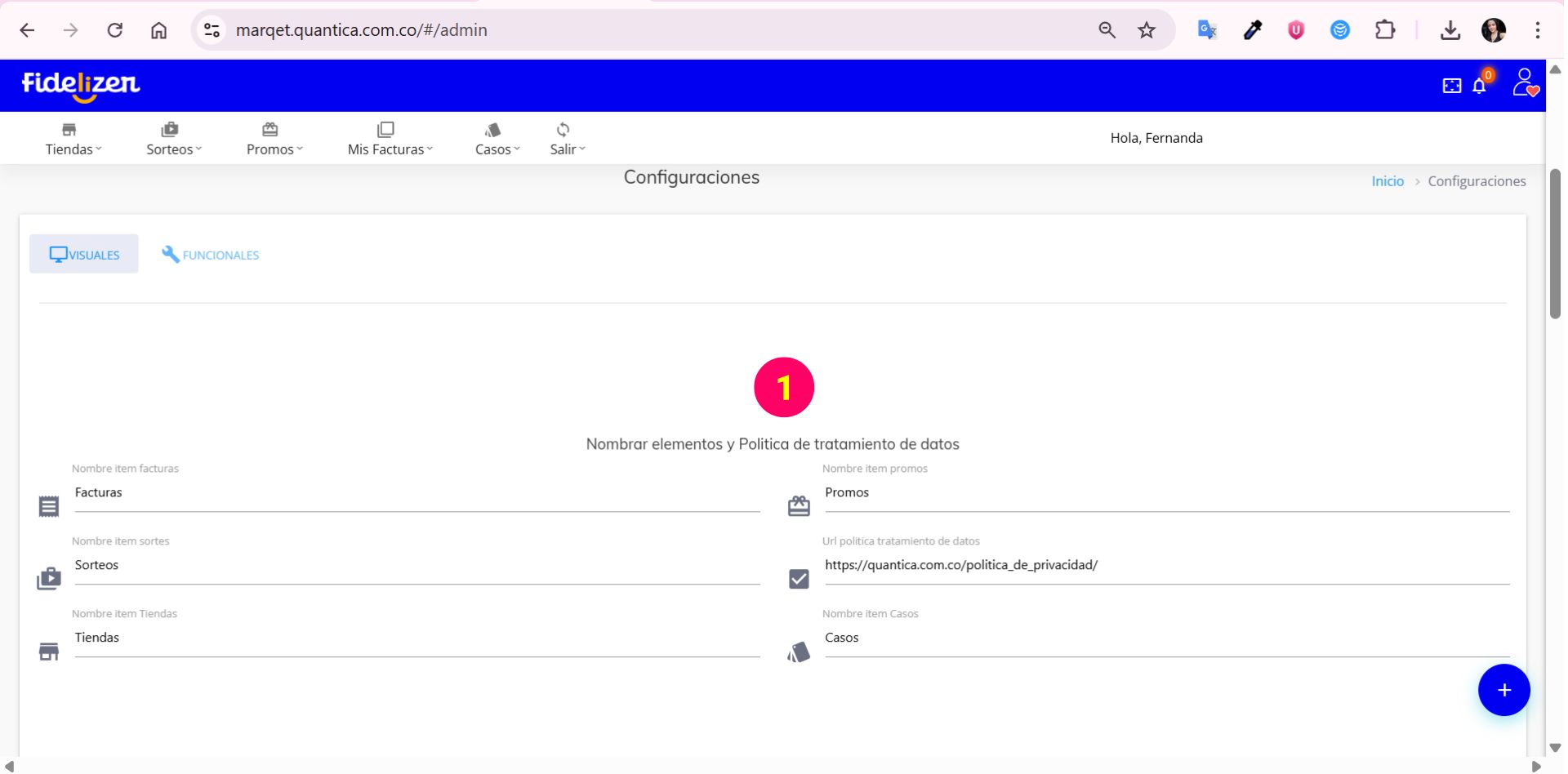Screen dimensions: 1568x774
Task: Open browser downloads icon
Action: click(x=1450, y=30)
